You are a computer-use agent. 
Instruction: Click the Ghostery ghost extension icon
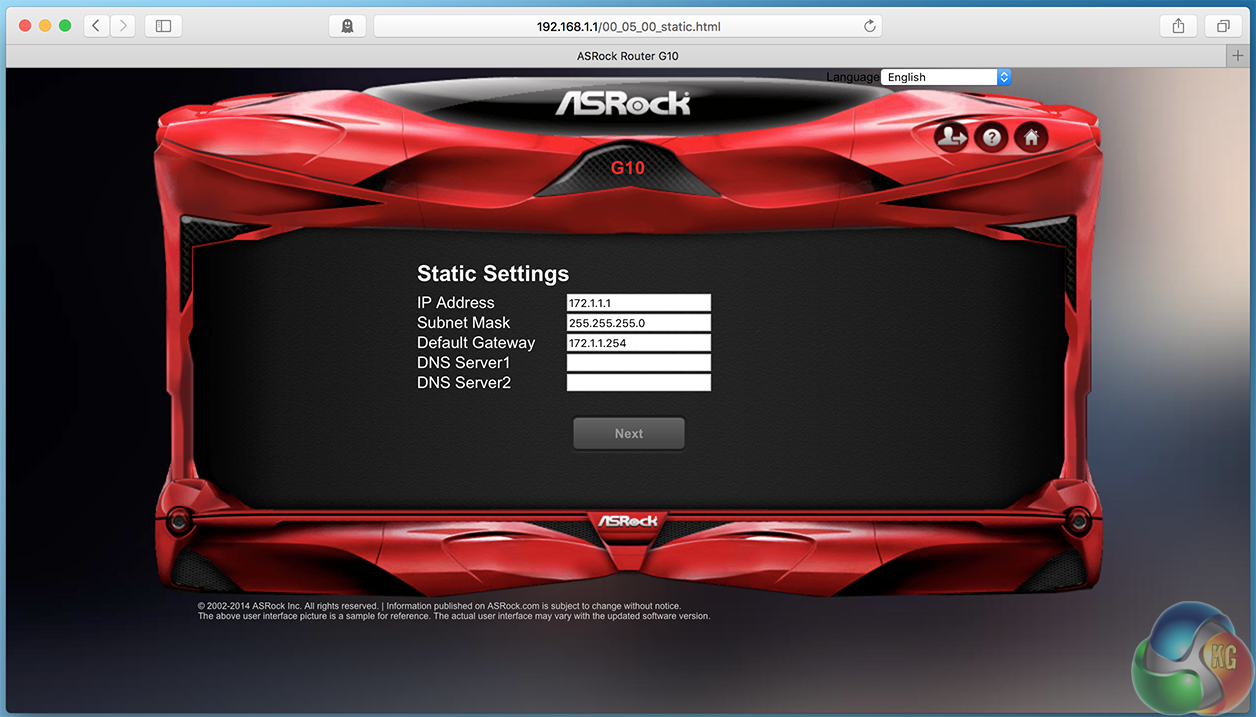(347, 26)
